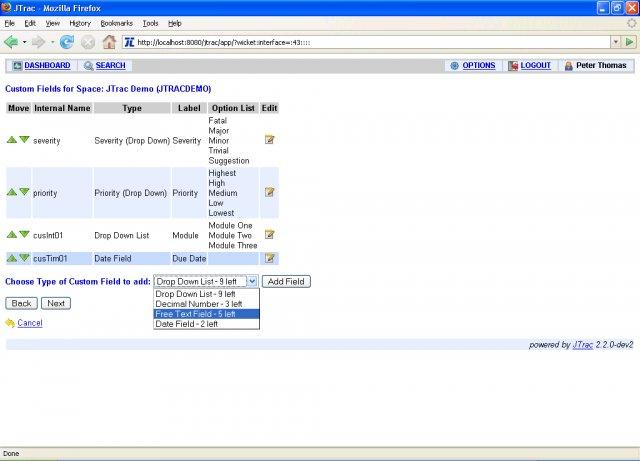
Task: Open the History menu
Action: click(x=80, y=22)
